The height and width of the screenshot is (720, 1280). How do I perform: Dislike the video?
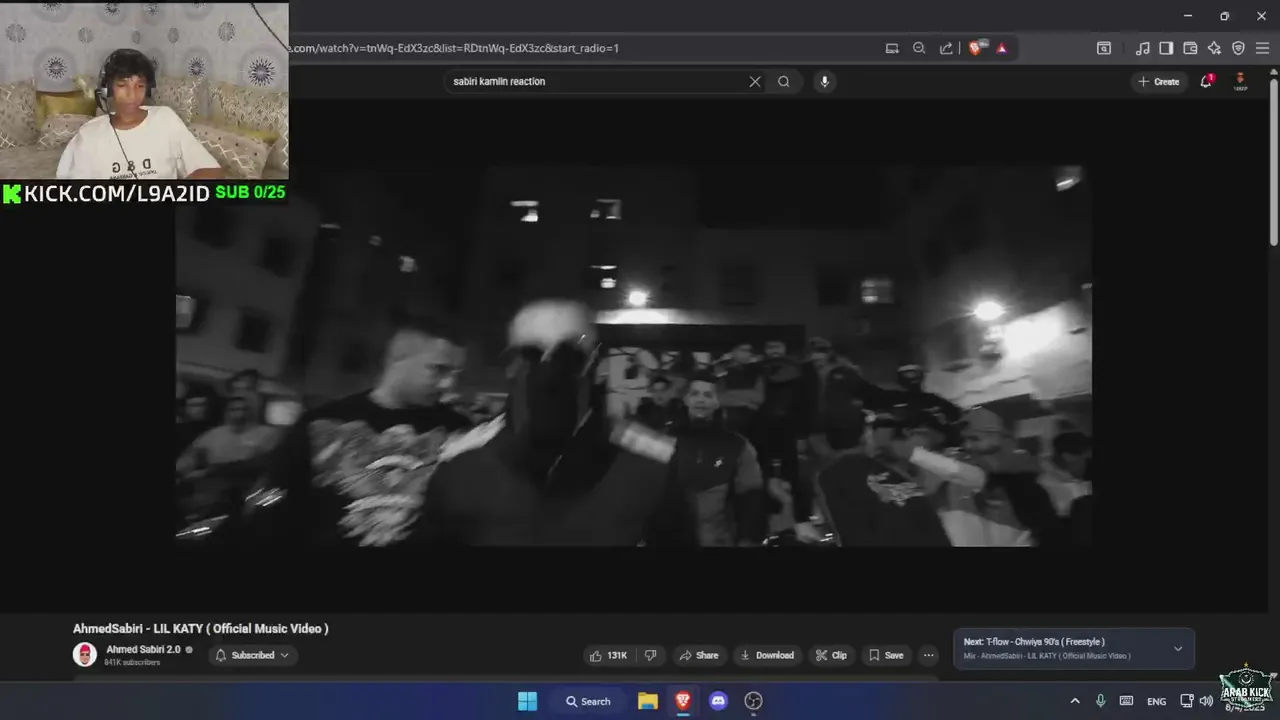click(x=650, y=655)
